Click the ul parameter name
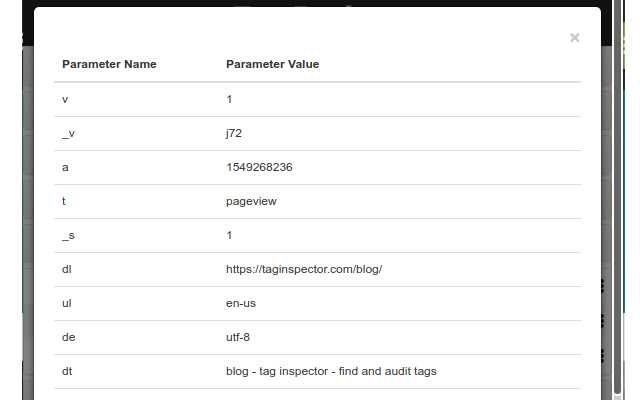The width and height of the screenshot is (640, 400). (x=67, y=303)
